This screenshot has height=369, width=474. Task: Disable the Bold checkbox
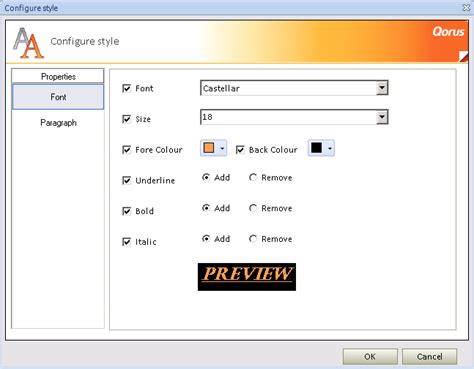point(127,211)
